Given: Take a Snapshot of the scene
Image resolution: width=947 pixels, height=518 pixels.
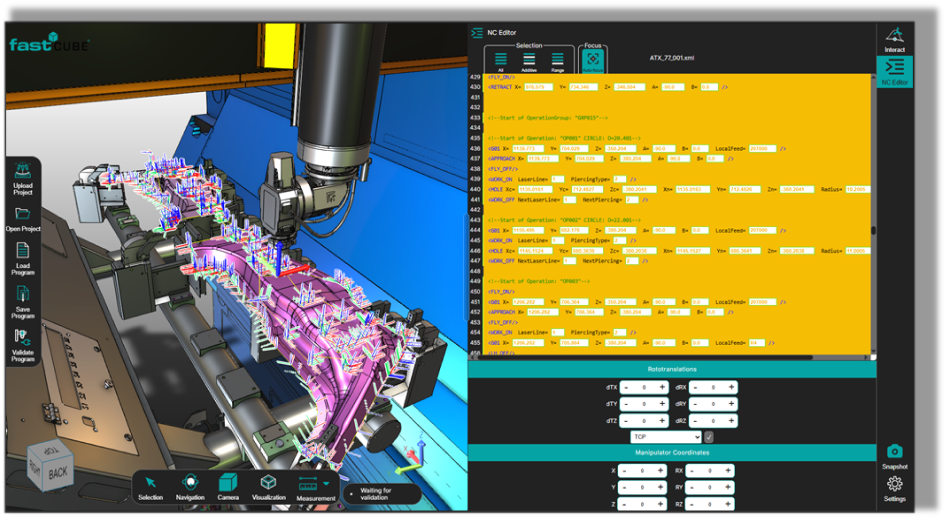Looking at the screenshot, I should (x=894, y=456).
